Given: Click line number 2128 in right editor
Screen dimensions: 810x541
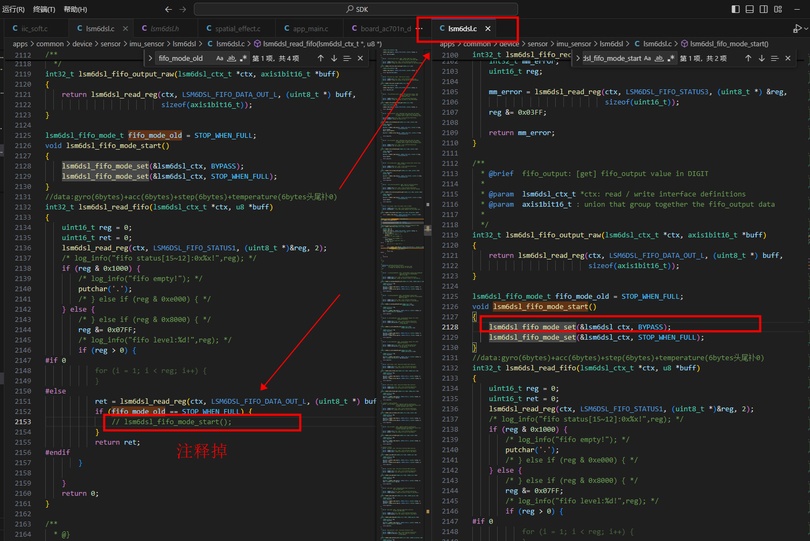Looking at the screenshot, I should [x=450, y=327].
